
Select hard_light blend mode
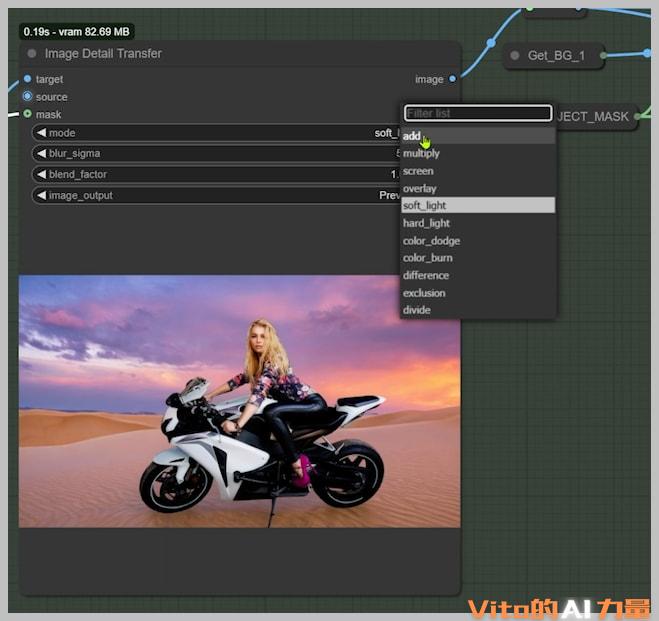[x=478, y=223]
